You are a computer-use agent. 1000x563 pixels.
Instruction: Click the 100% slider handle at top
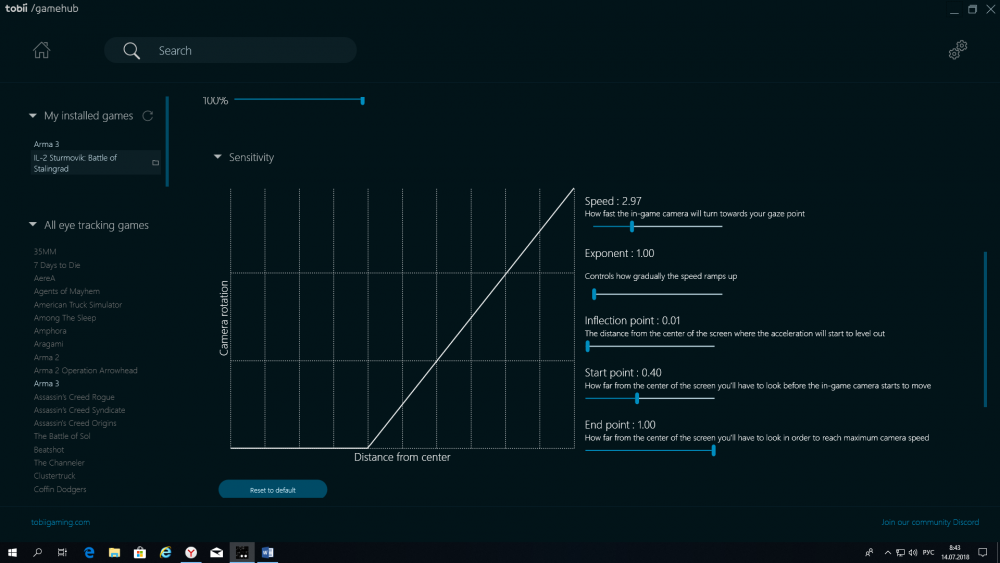point(362,101)
